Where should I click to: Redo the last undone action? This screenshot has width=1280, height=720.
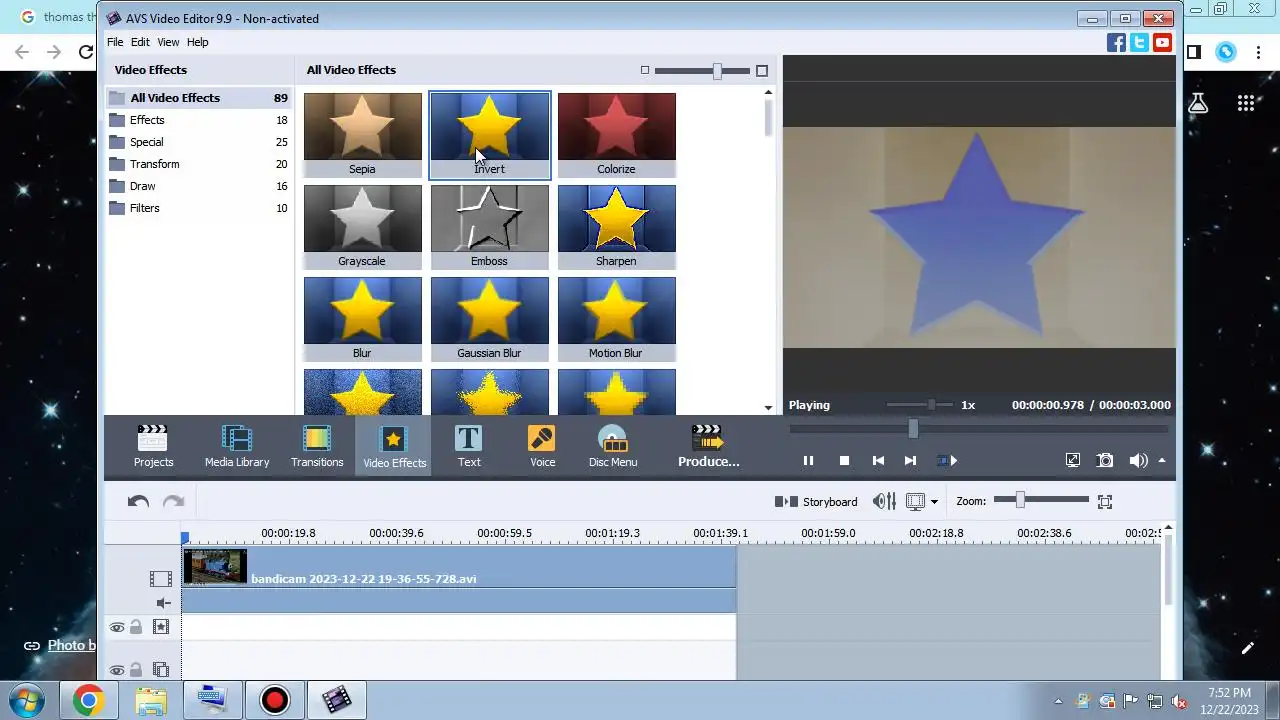tap(173, 502)
